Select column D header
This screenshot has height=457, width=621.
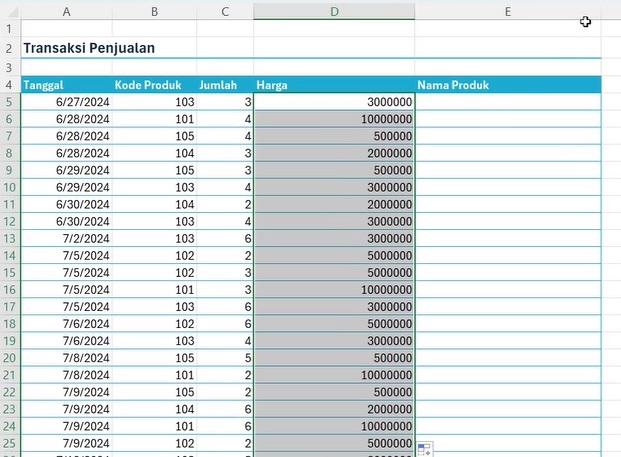[334, 11]
